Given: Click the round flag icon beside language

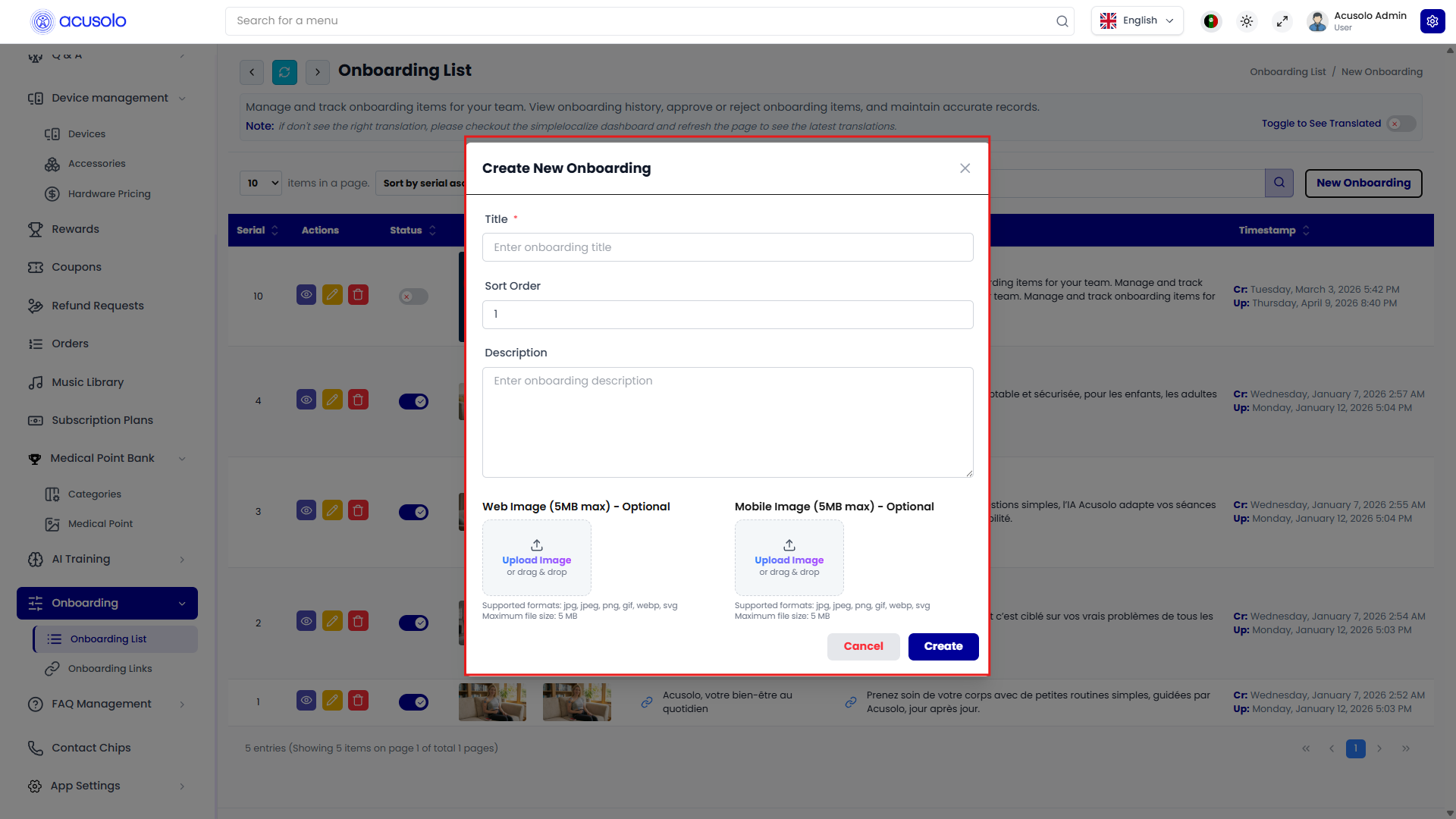Looking at the screenshot, I should (1211, 21).
